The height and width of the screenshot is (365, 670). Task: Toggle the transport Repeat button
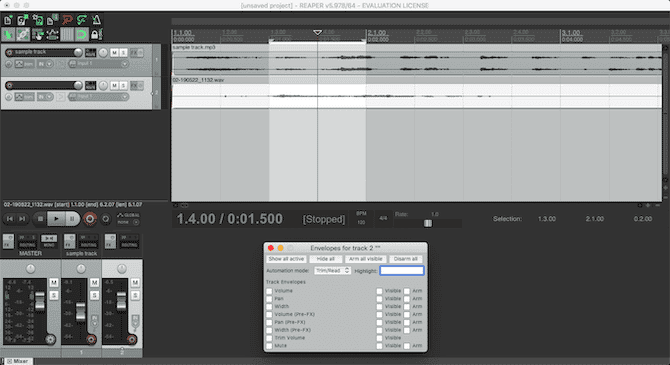[x=106, y=219]
